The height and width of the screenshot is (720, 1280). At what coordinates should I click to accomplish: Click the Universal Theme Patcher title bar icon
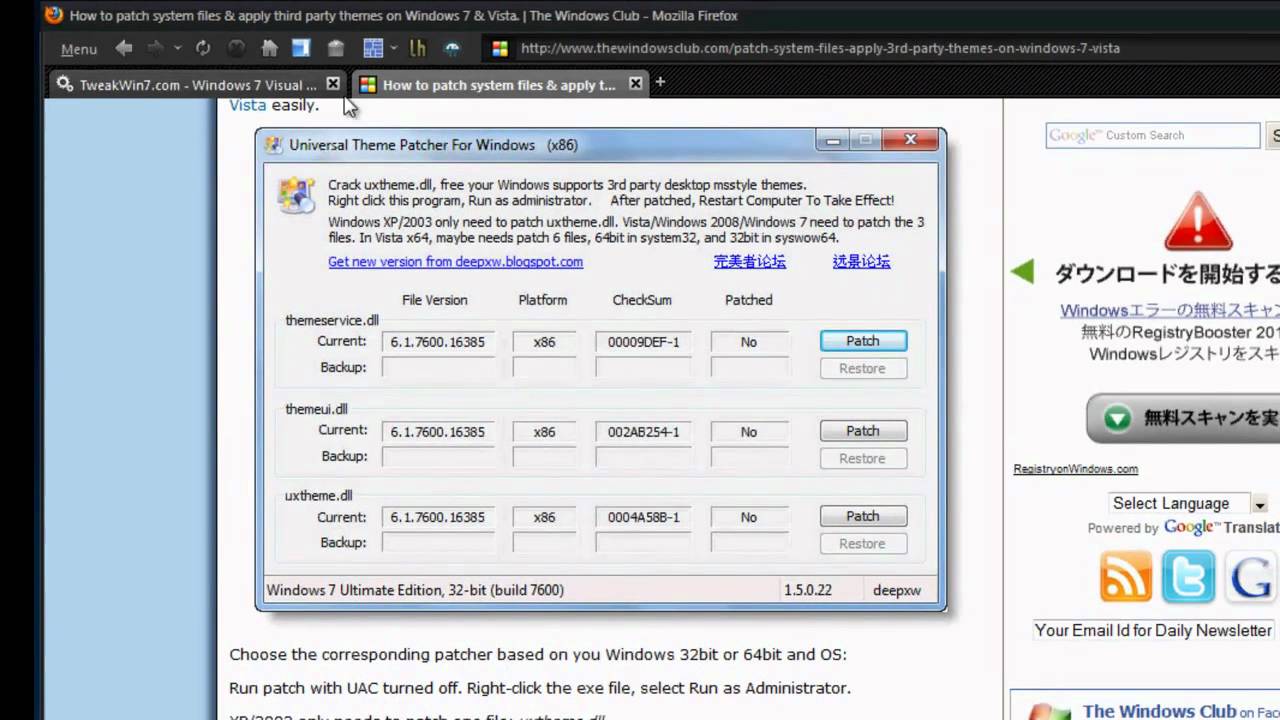274,145
